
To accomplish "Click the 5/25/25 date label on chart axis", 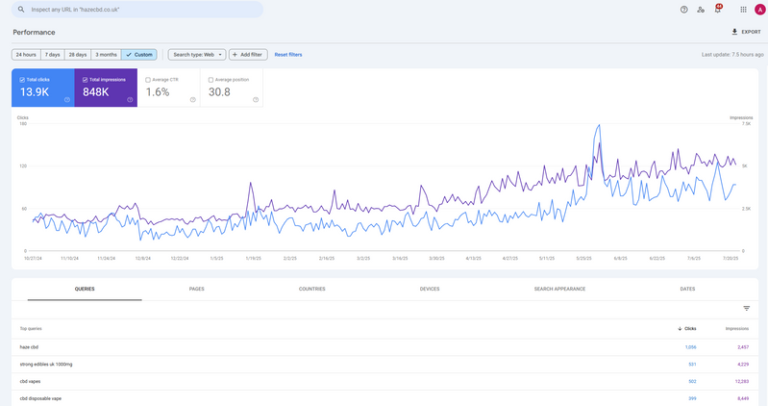I will click(x=584, y=258).
